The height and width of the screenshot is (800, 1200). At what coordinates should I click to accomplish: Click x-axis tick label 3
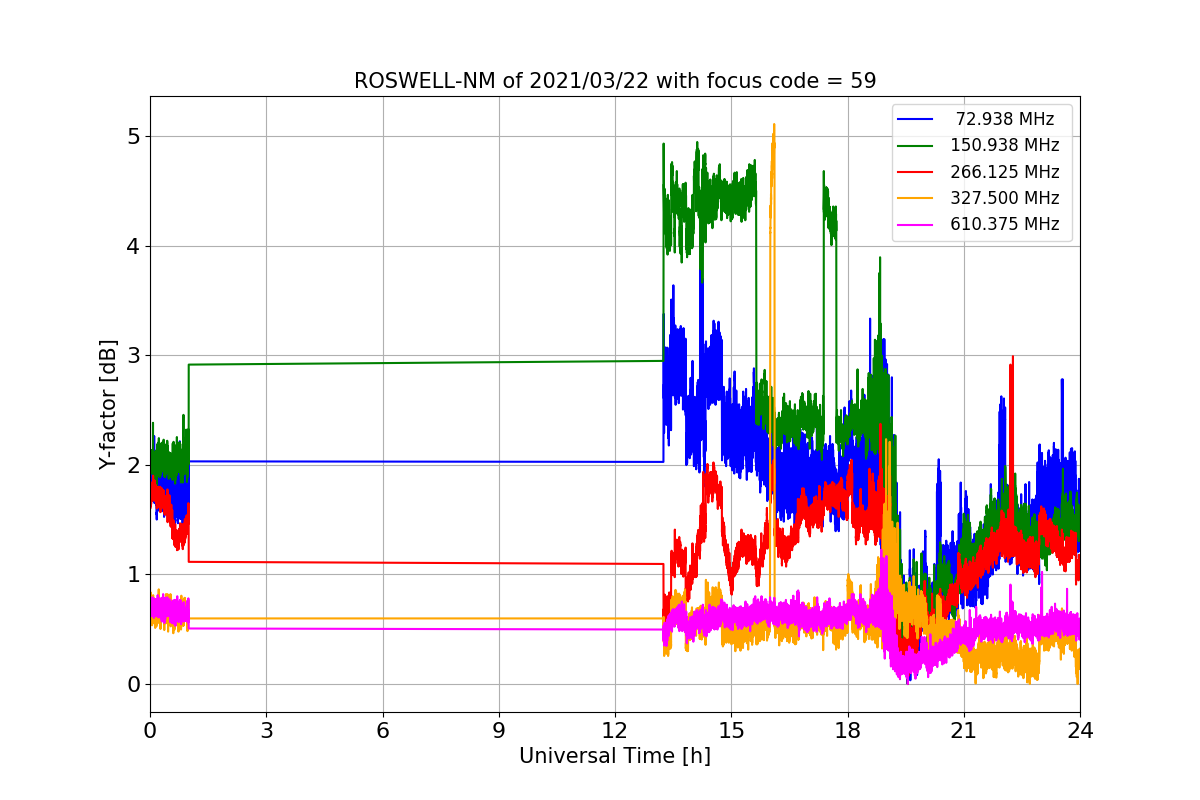tap(266, 730)
